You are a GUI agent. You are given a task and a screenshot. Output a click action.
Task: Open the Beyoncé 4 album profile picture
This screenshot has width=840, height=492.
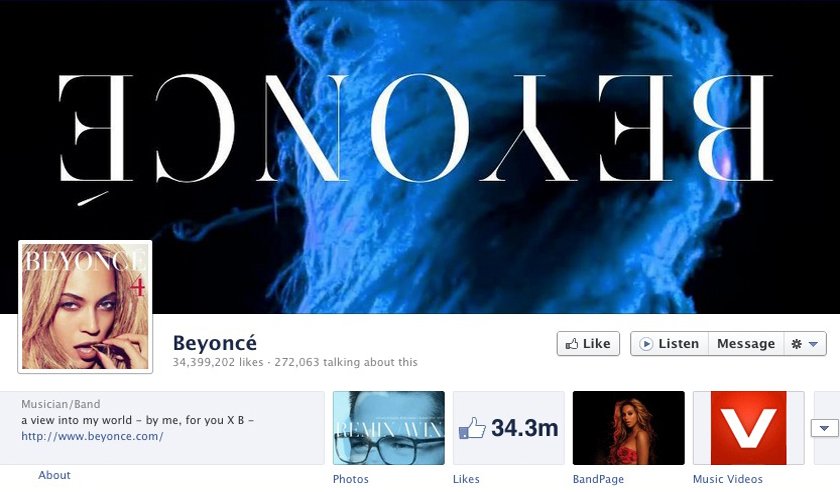(85, 307)
